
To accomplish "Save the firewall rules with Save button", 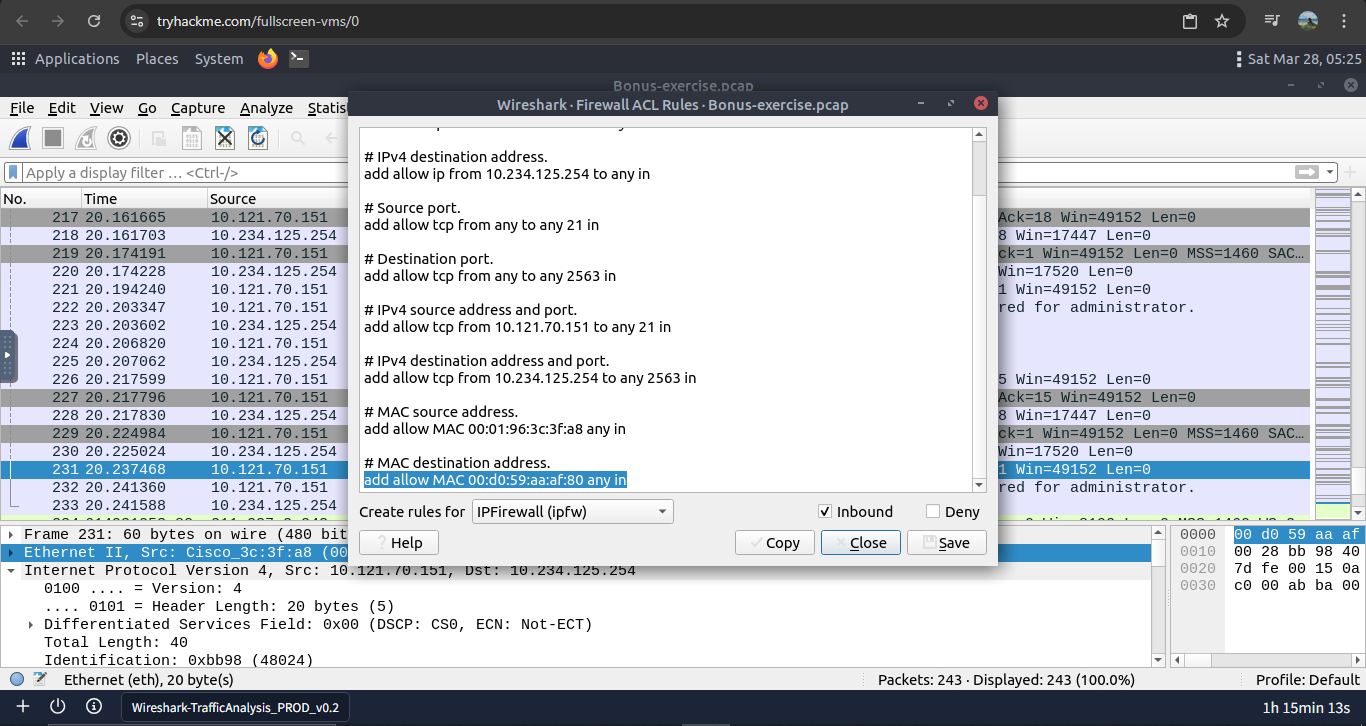I will coord(948,542).
